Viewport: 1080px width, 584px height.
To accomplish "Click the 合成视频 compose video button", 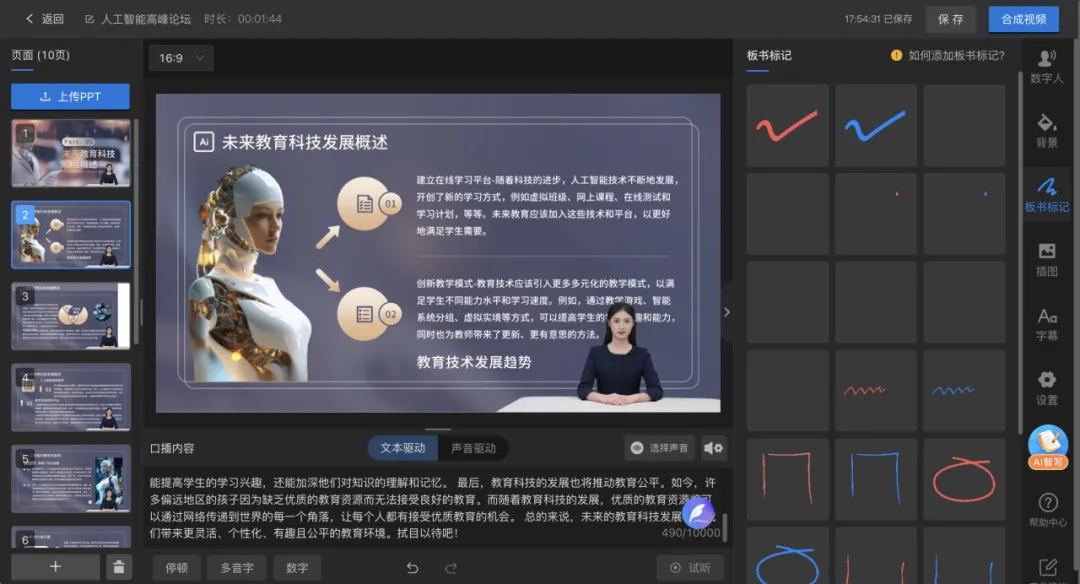I will (1023, 19).
